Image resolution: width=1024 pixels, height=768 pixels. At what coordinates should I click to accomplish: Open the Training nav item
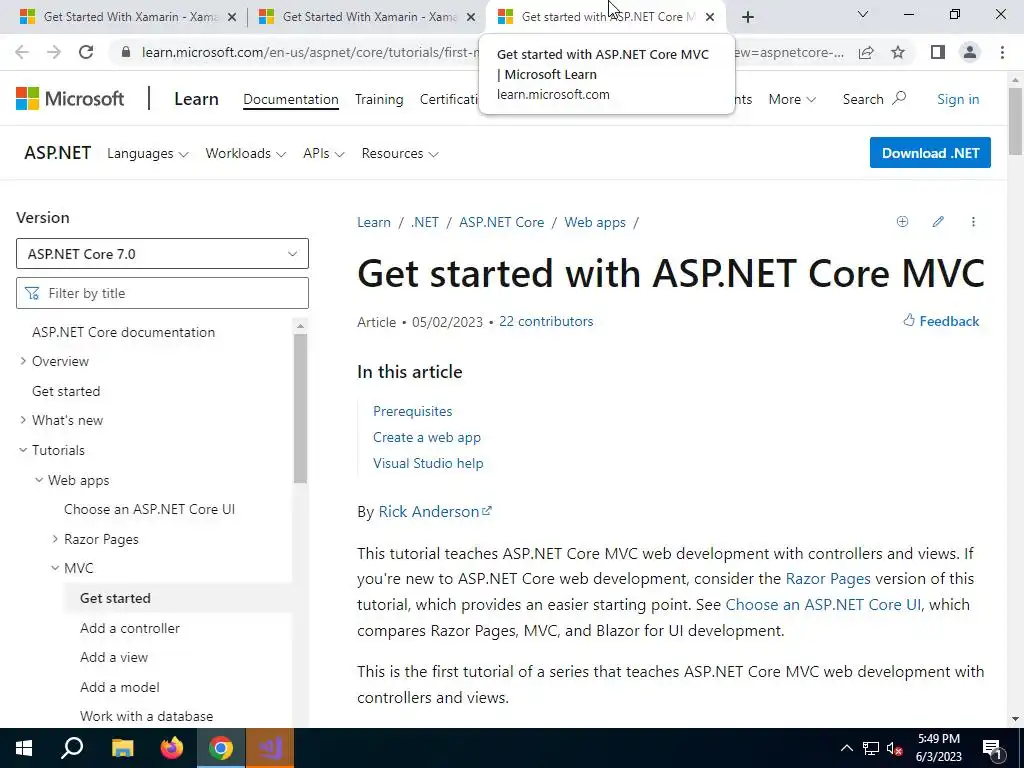tap(379, 99)
